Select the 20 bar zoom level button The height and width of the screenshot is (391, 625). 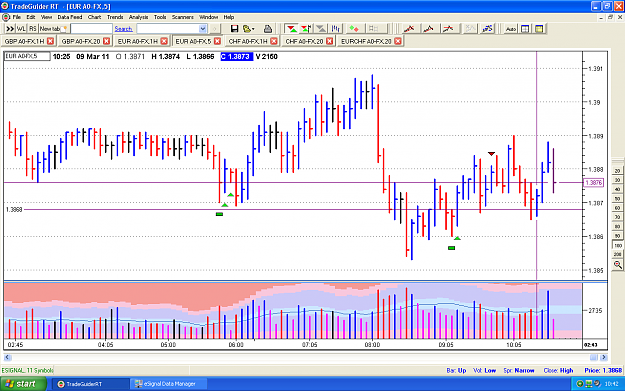[x=618, y=171]
